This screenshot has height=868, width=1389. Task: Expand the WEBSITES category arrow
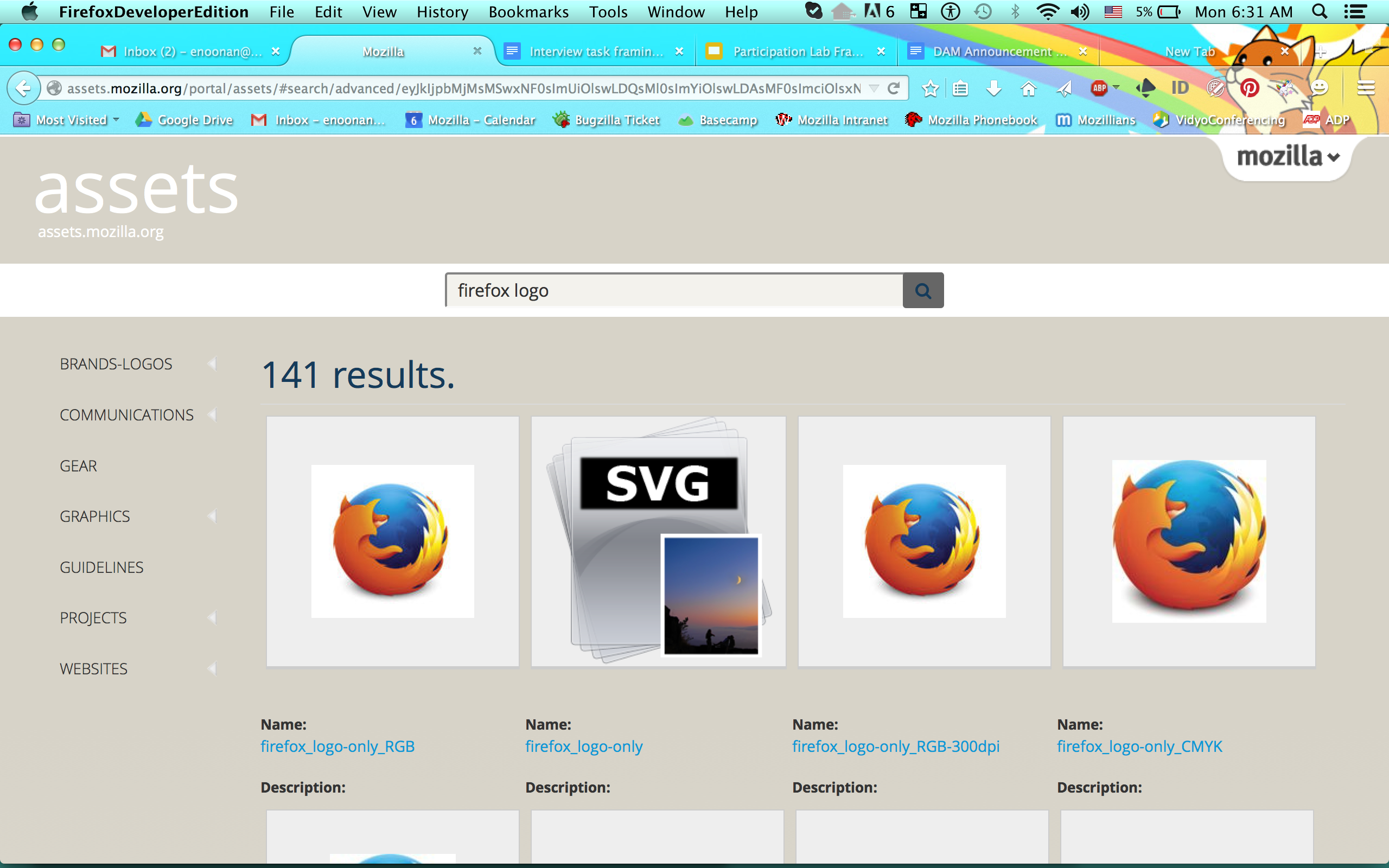(x=212, y=668)
